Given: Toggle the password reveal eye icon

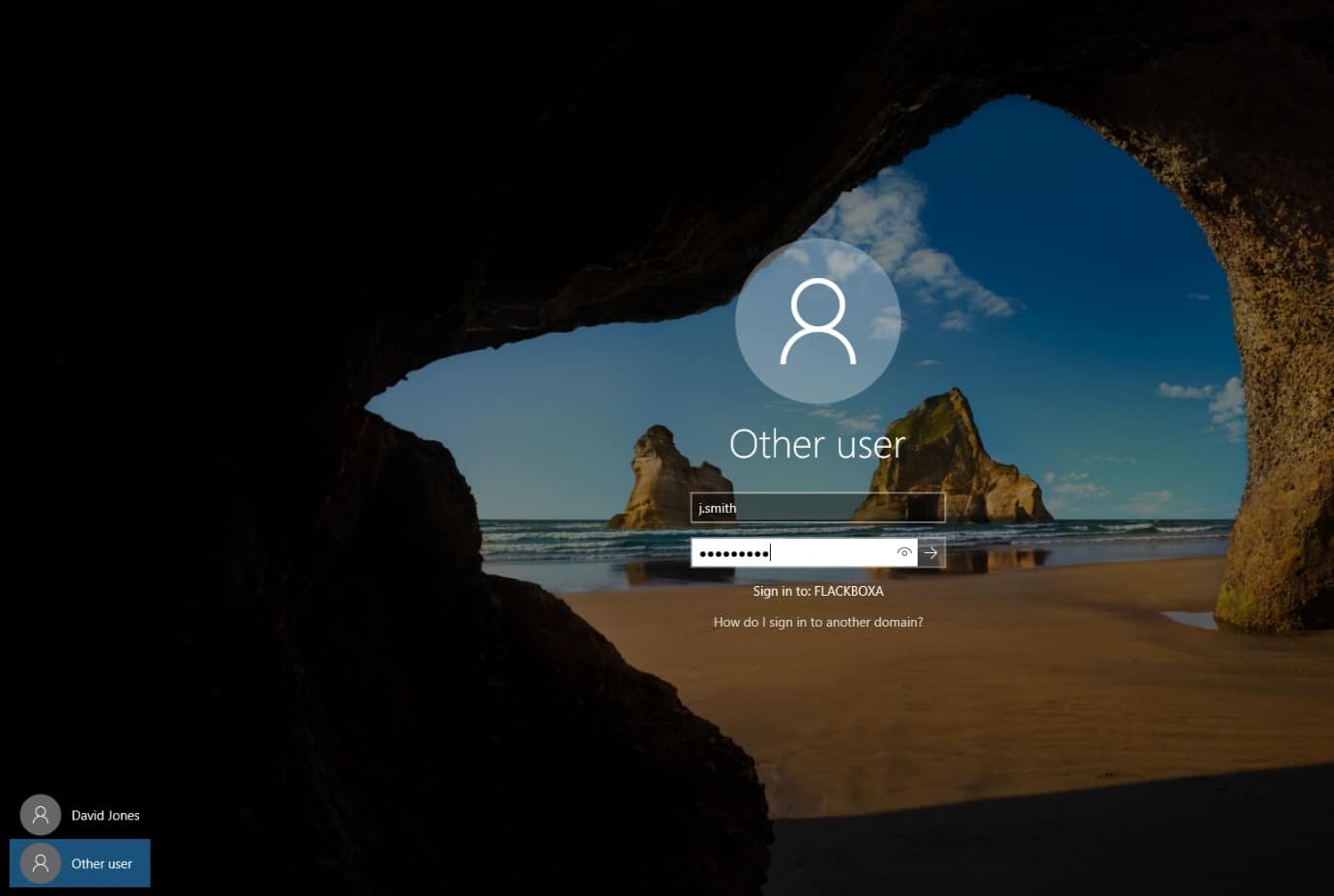Looking at the screenshot, I should (x=904, y=553).
